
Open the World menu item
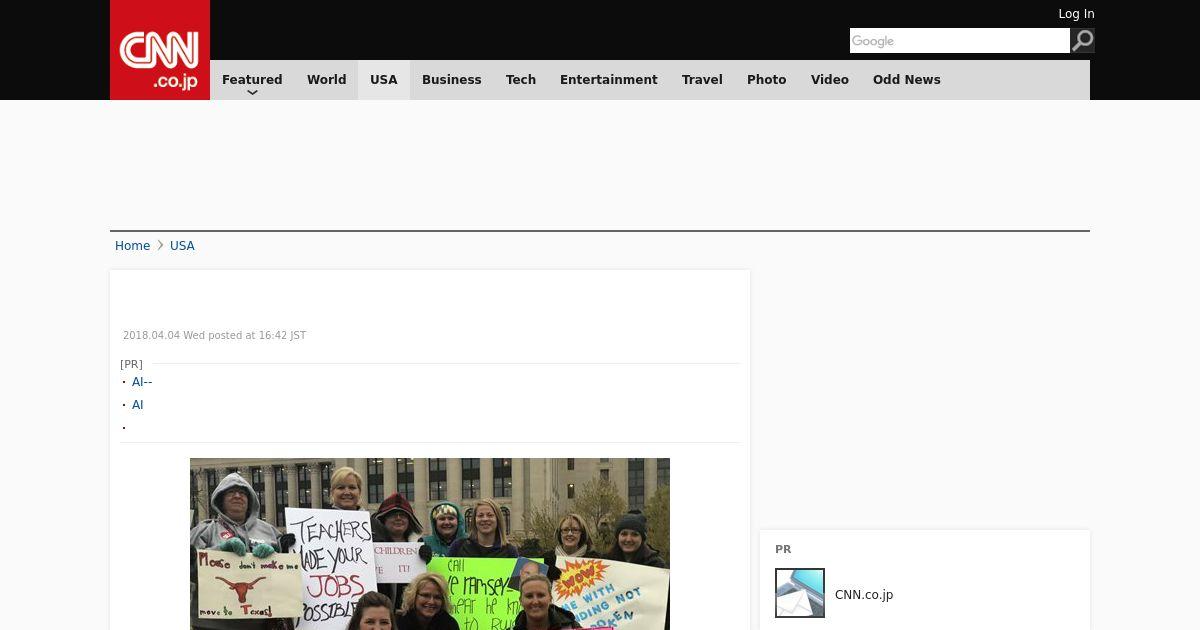coord(326,80)
